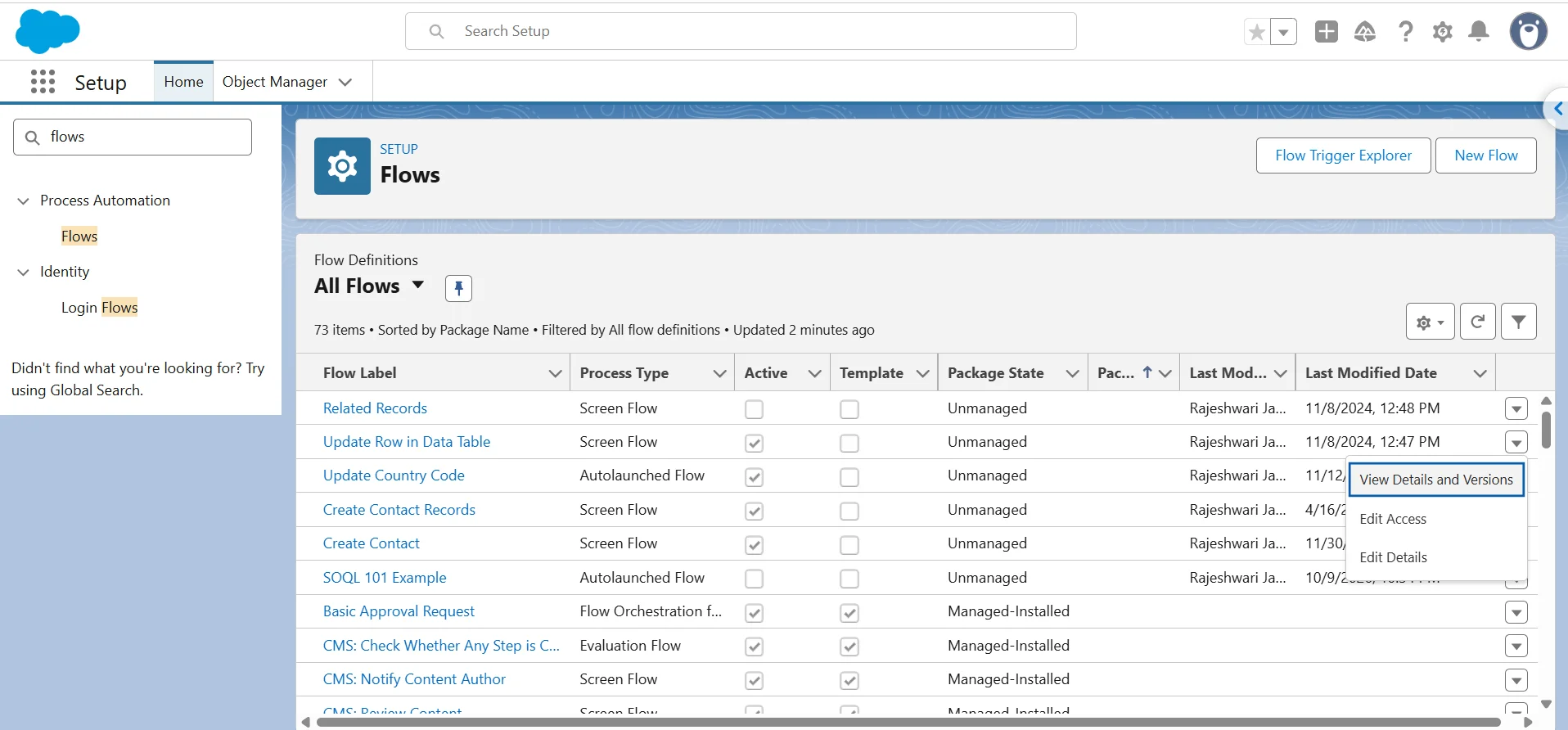Open the user profile avatar
This screenshot has height=730, width=1568.
tap(1528, 32)
